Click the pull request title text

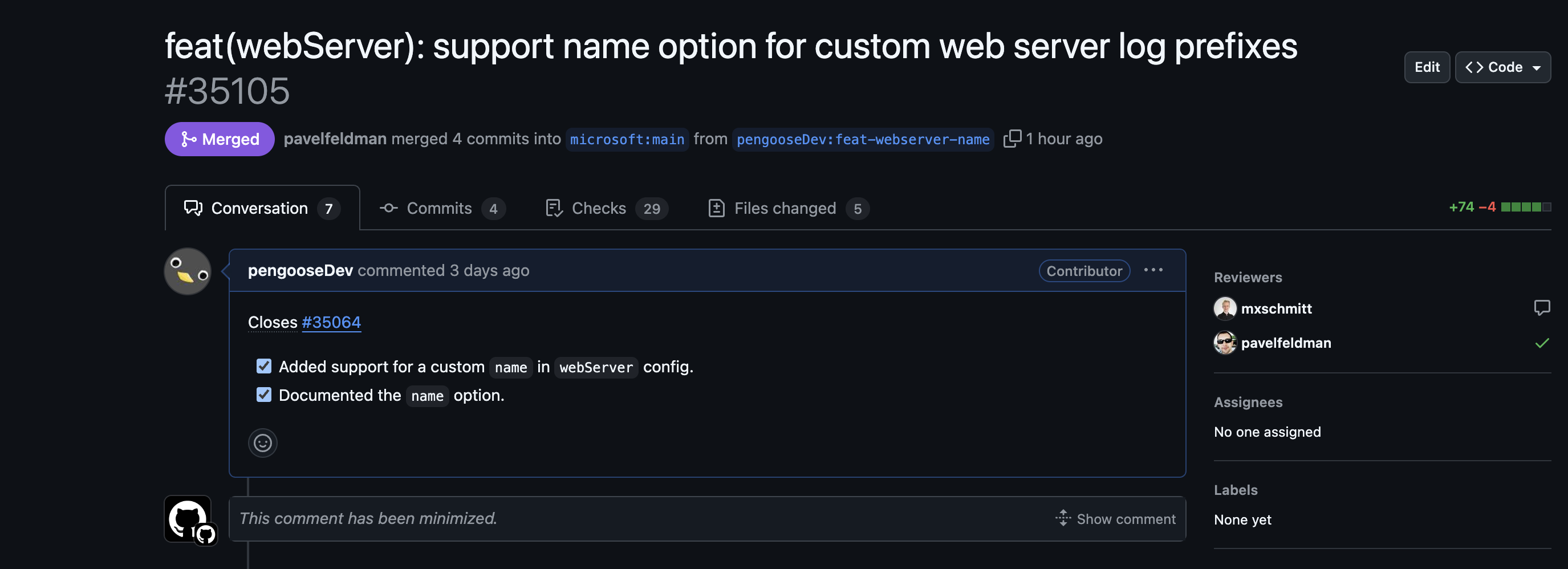click(731, 46)
